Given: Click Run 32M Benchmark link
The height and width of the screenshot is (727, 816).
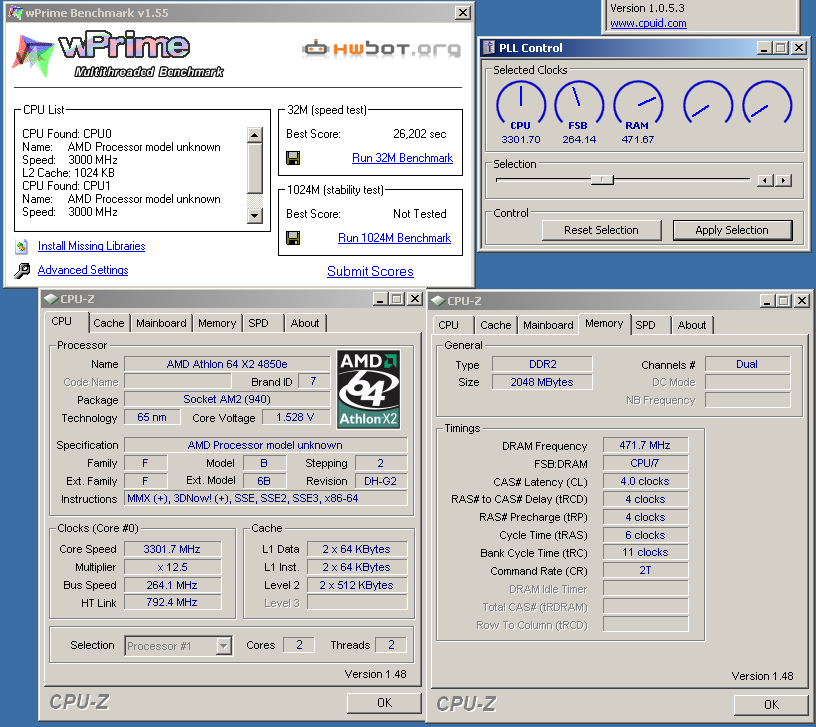Looking at the screenshot, I should pos(402,158).
